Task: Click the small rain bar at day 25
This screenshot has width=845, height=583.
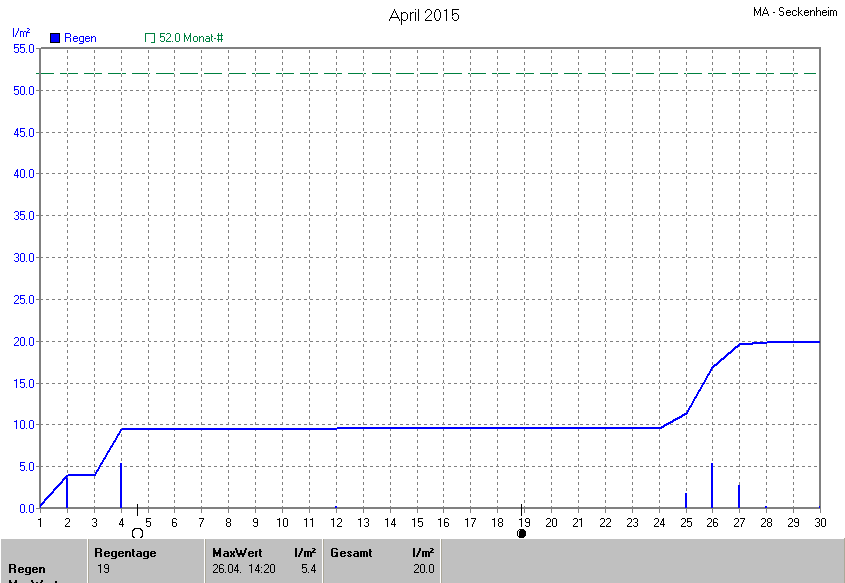Action: [686, 500]
